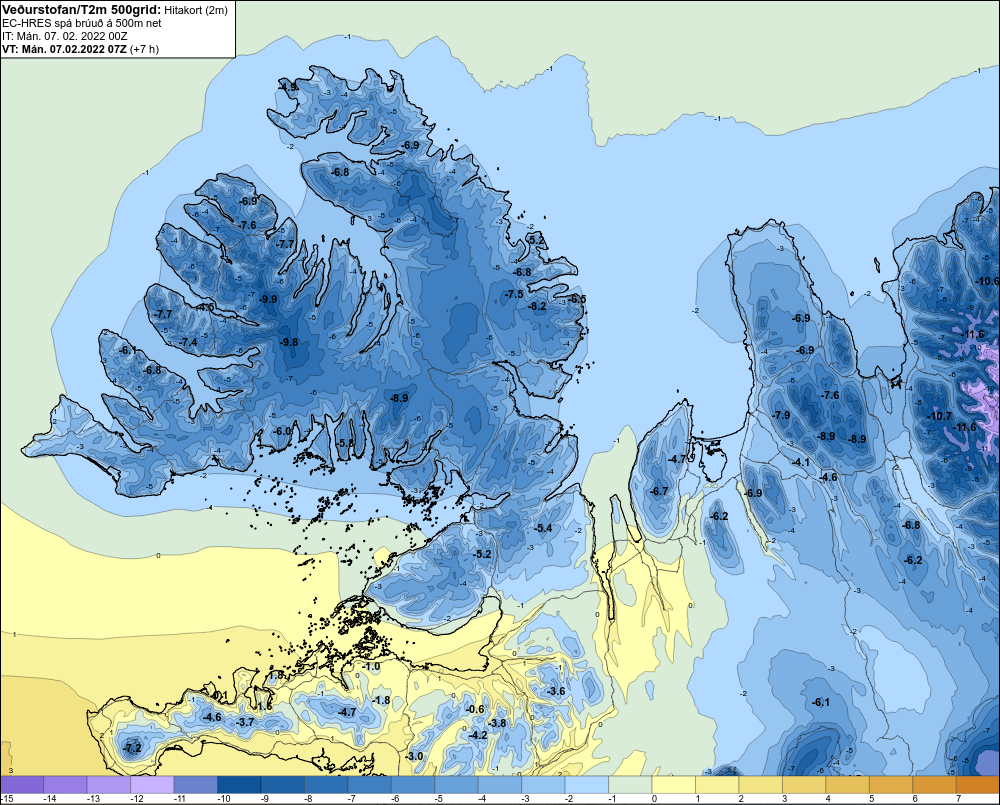
Task: Click the 'Veðurstofan/T2m 500grid:' title text
Action: [x=82, y=10]
